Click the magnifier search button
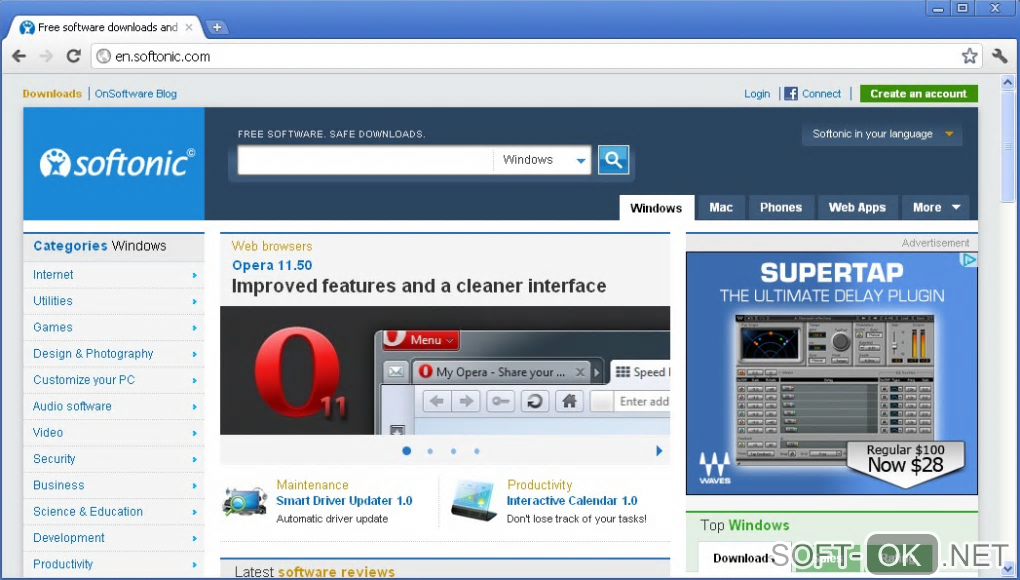 613,159
